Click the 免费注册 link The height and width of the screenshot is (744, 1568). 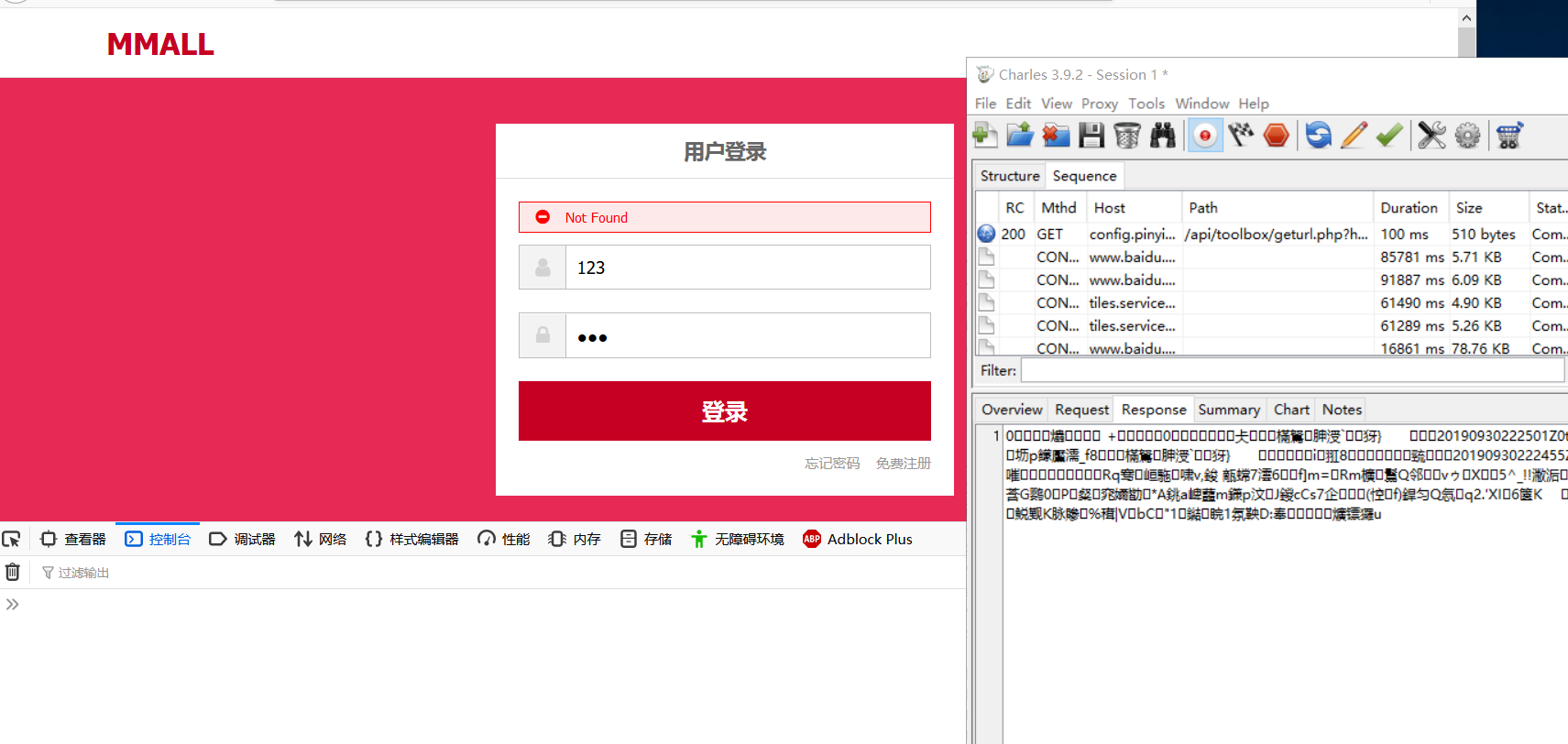[x=903, y=464]
